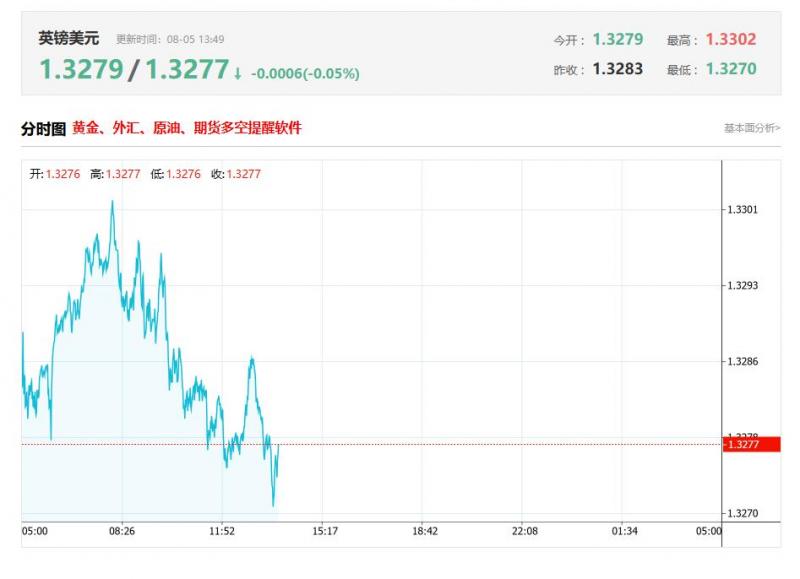Click the change value -0.0006(-0.05%)
Viewport: 800px width, 579px height.
(x=305, y=73)
